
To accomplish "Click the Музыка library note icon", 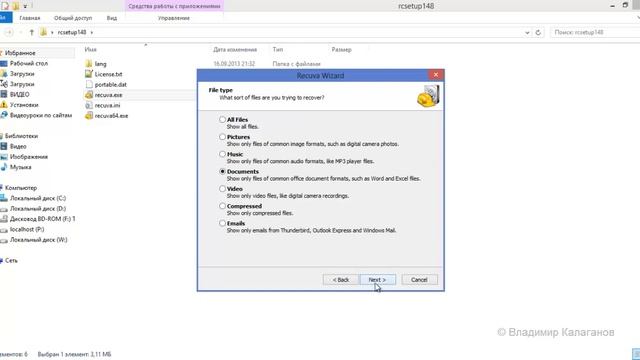I will point(4,167).
